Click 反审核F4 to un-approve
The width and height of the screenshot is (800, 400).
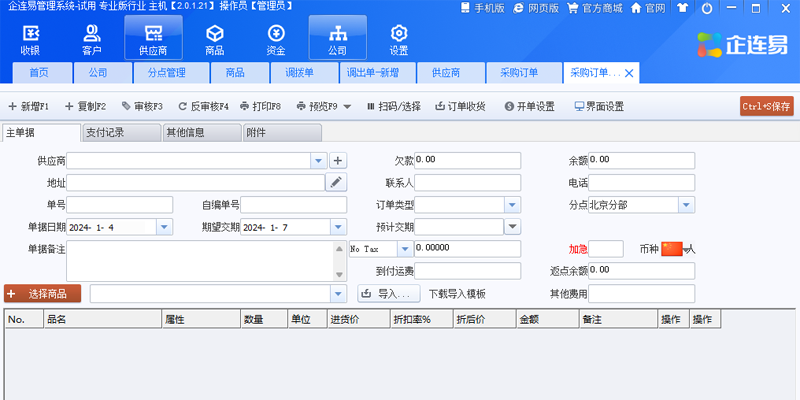click(x=203, y=107)
